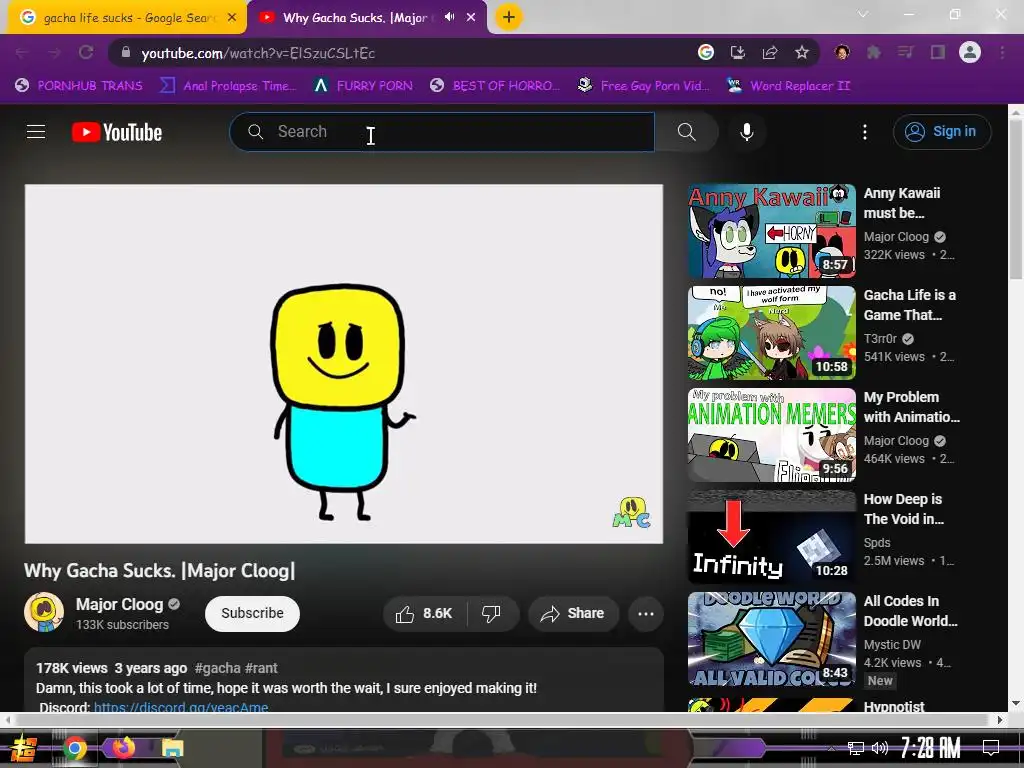Image resolution: width=1024 pixels, height=768 pixels.
Task: Open the media controls icon in toolbar
Action: click(905, 52)
